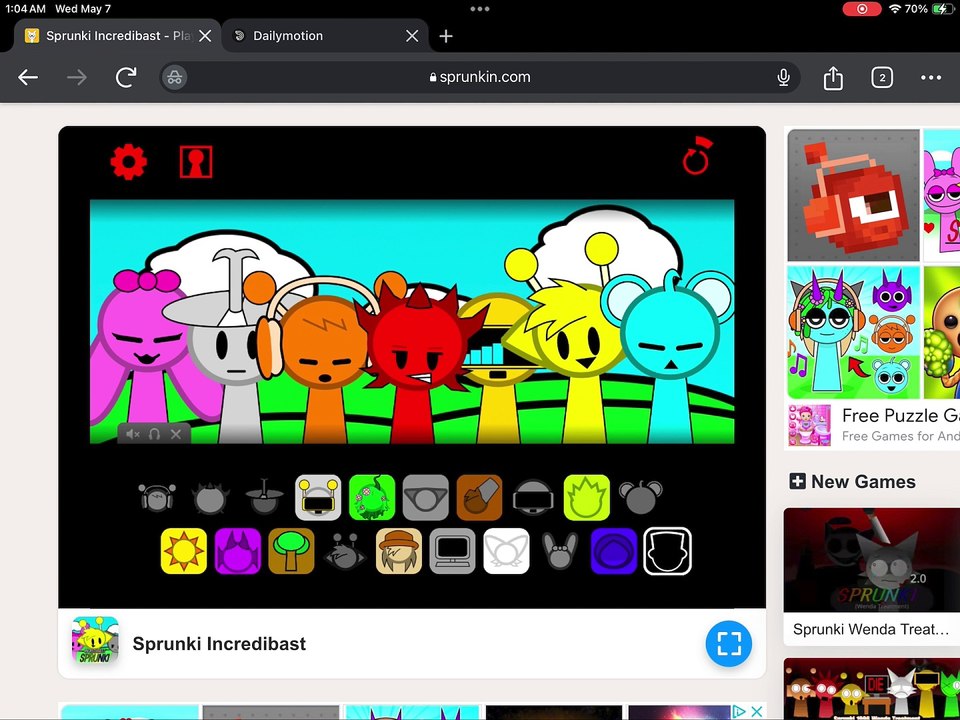This screenshot has height=720, width=960.
Task: Select the grayed mouse ears character icon
Action: [x=640, y=497]
